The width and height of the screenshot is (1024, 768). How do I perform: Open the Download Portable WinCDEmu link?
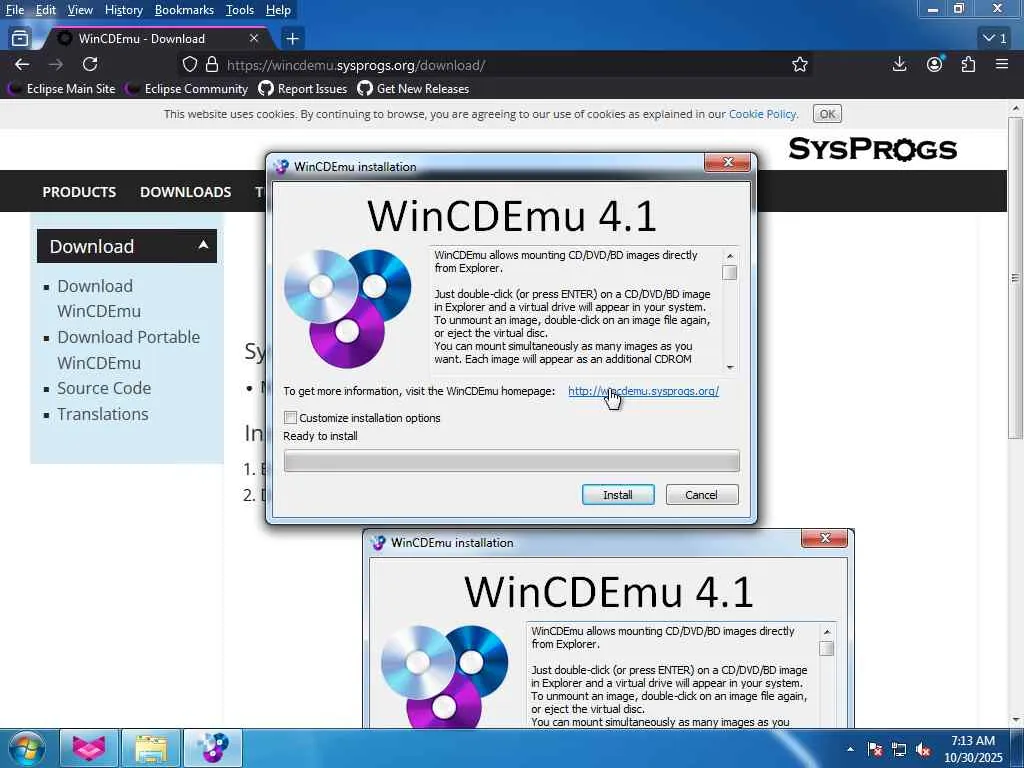(x=128, y=350)
